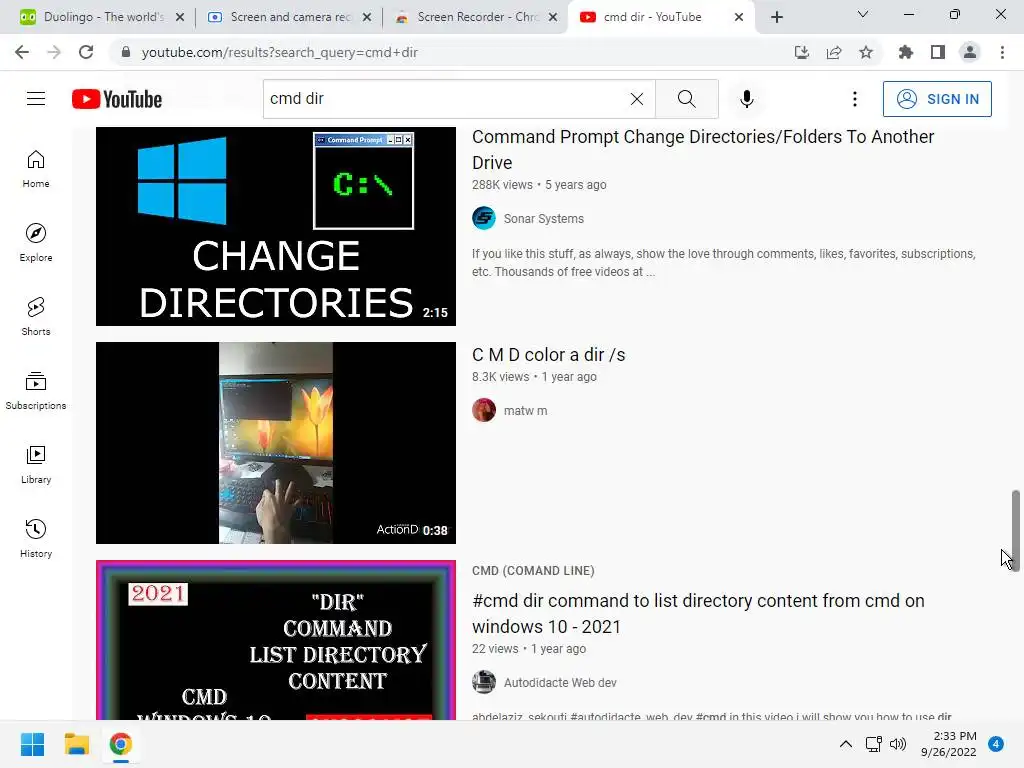1024x768 pixels.
Task: Open Subscriptions in the sidebar
Action: [x=36, y=391]
